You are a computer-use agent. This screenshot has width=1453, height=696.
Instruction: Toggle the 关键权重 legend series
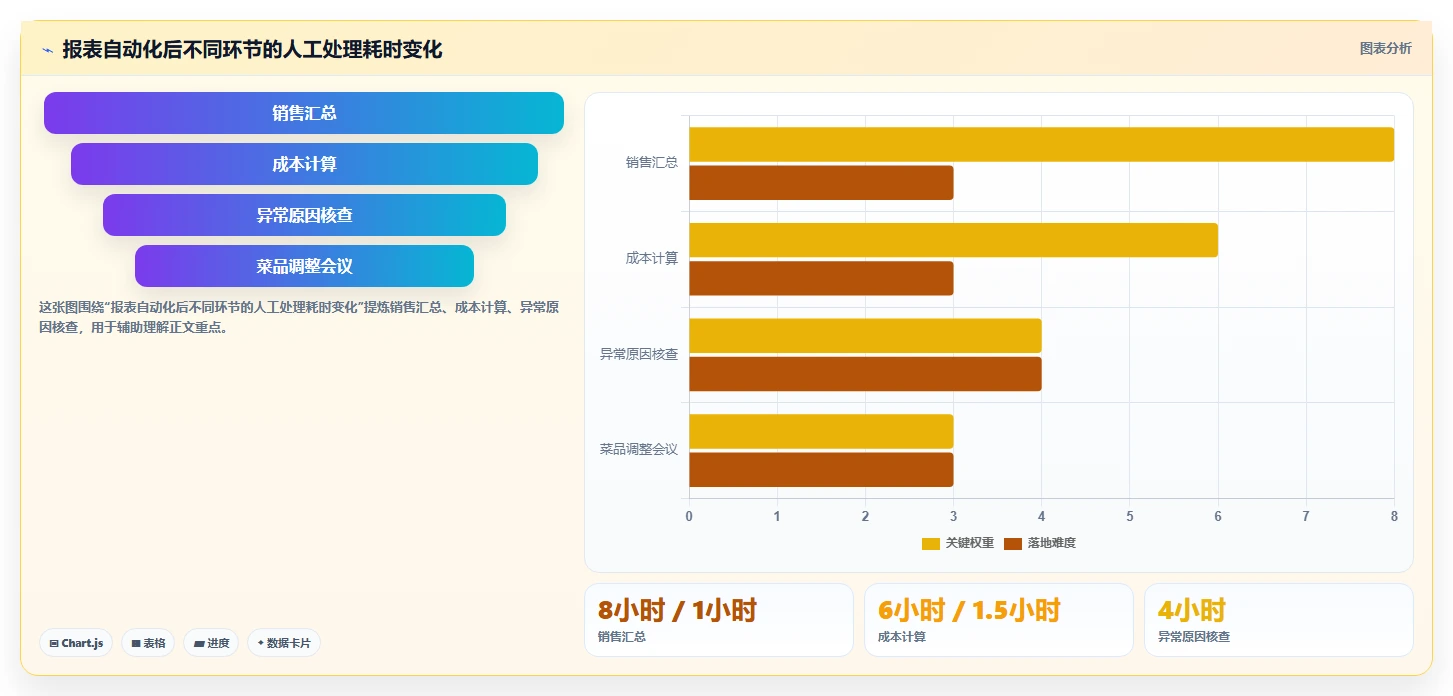point(957,543)
